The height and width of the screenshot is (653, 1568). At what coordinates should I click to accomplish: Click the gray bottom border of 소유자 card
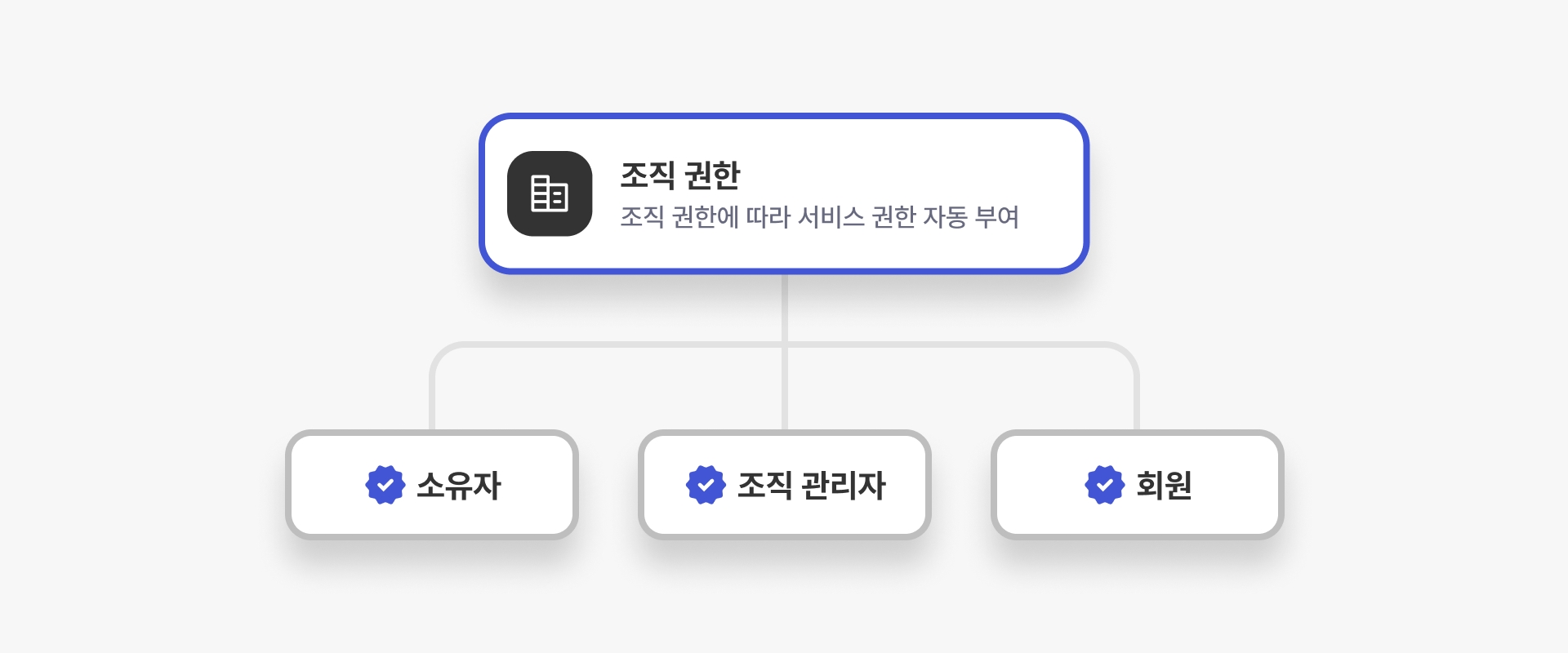pyautogui.click(x=432, y=535)
